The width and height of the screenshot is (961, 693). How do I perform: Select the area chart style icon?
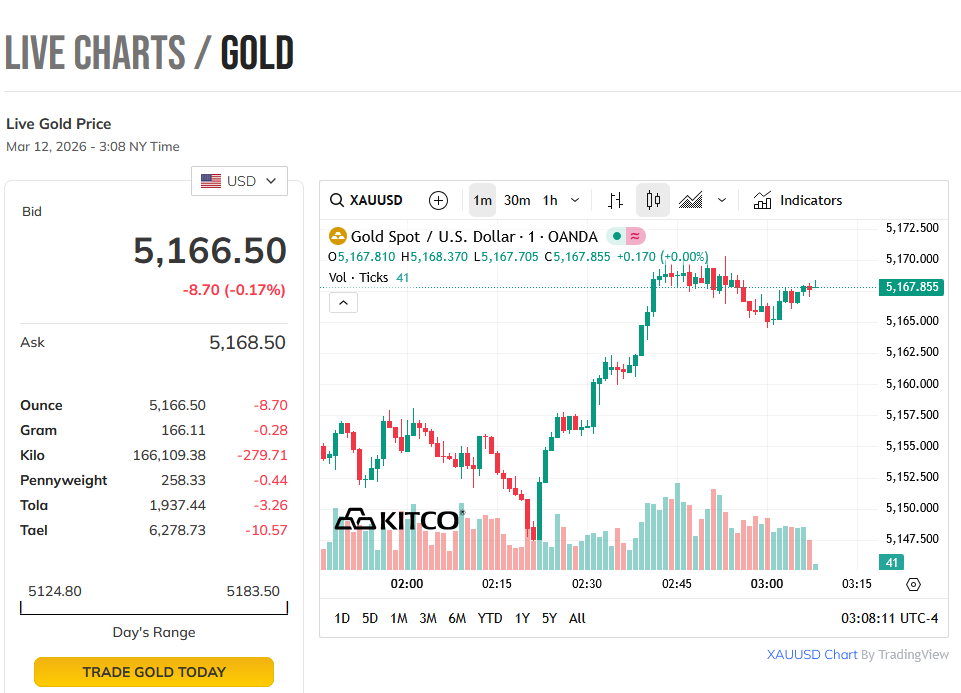pos(691,200)
